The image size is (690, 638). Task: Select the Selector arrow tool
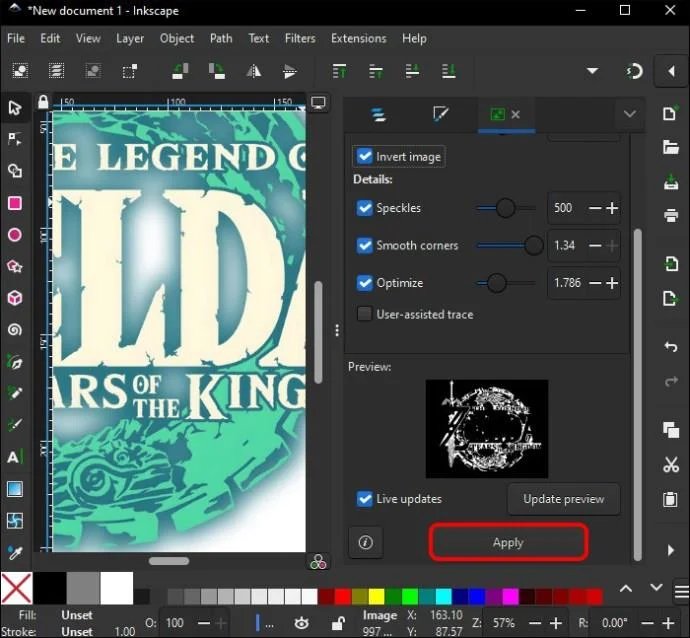15,108
